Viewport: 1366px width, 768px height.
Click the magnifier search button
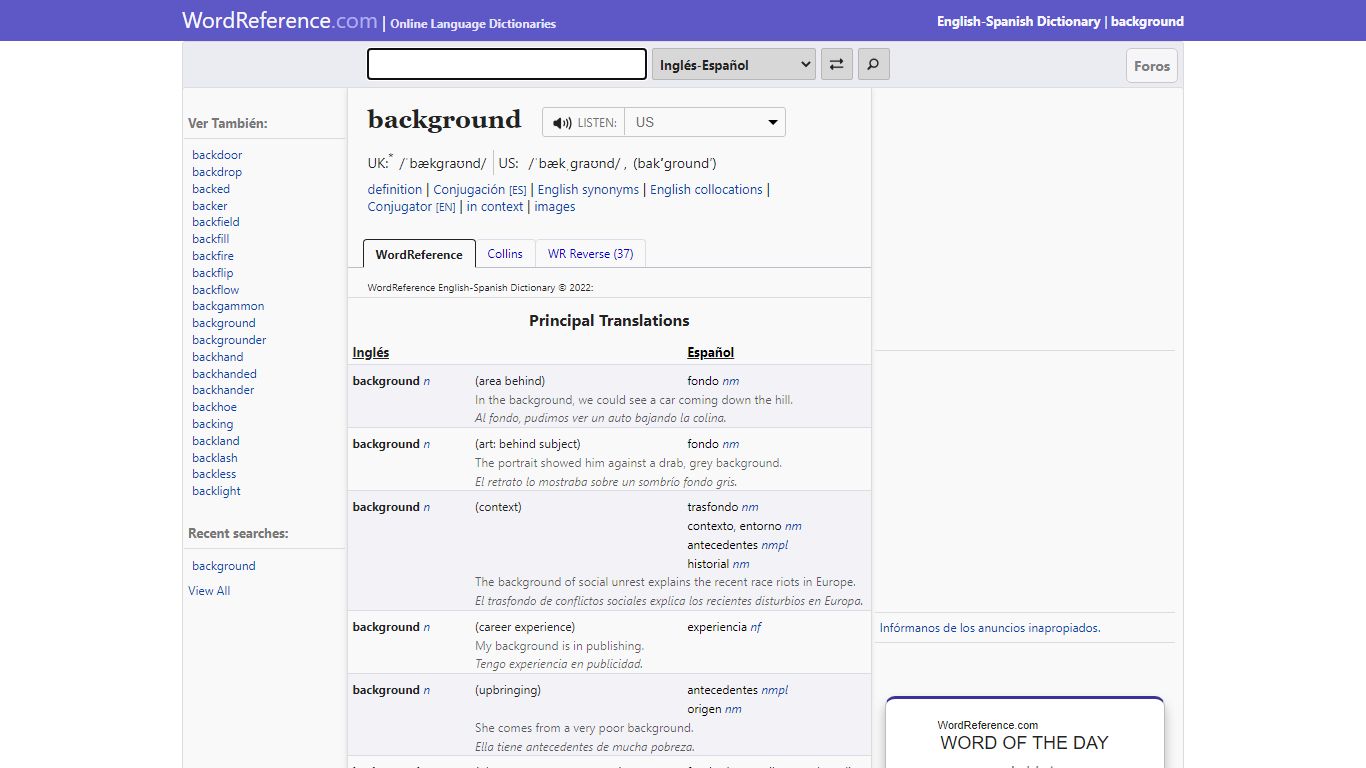(873, 65)
